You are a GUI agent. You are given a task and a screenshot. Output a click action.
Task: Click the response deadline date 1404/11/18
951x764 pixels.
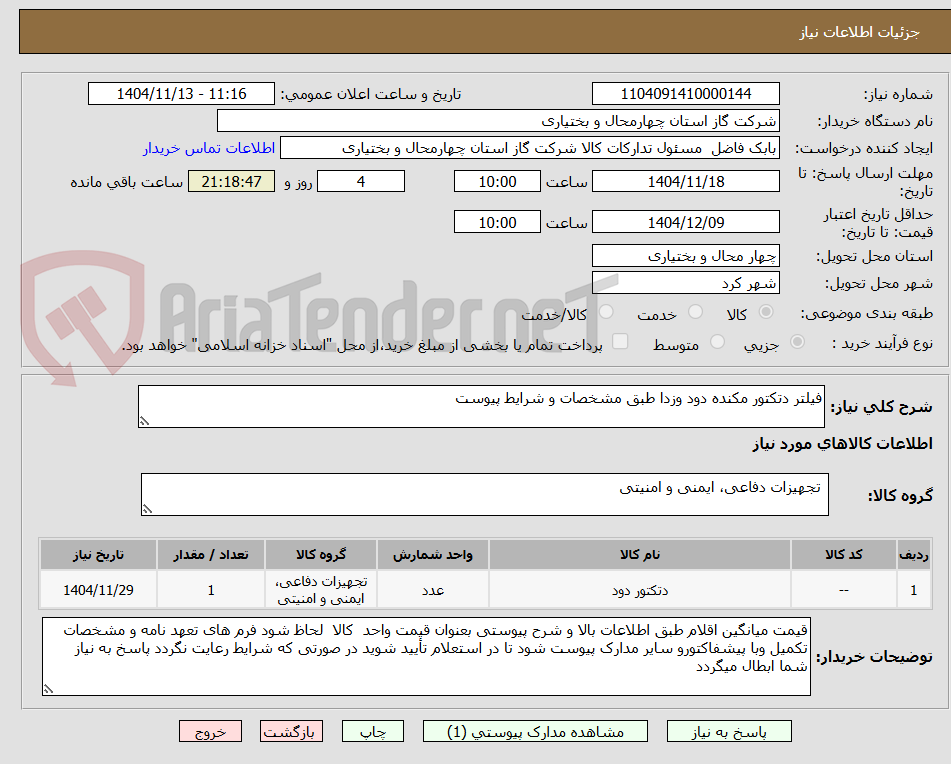pyautogui.click(x=685, y=181)
